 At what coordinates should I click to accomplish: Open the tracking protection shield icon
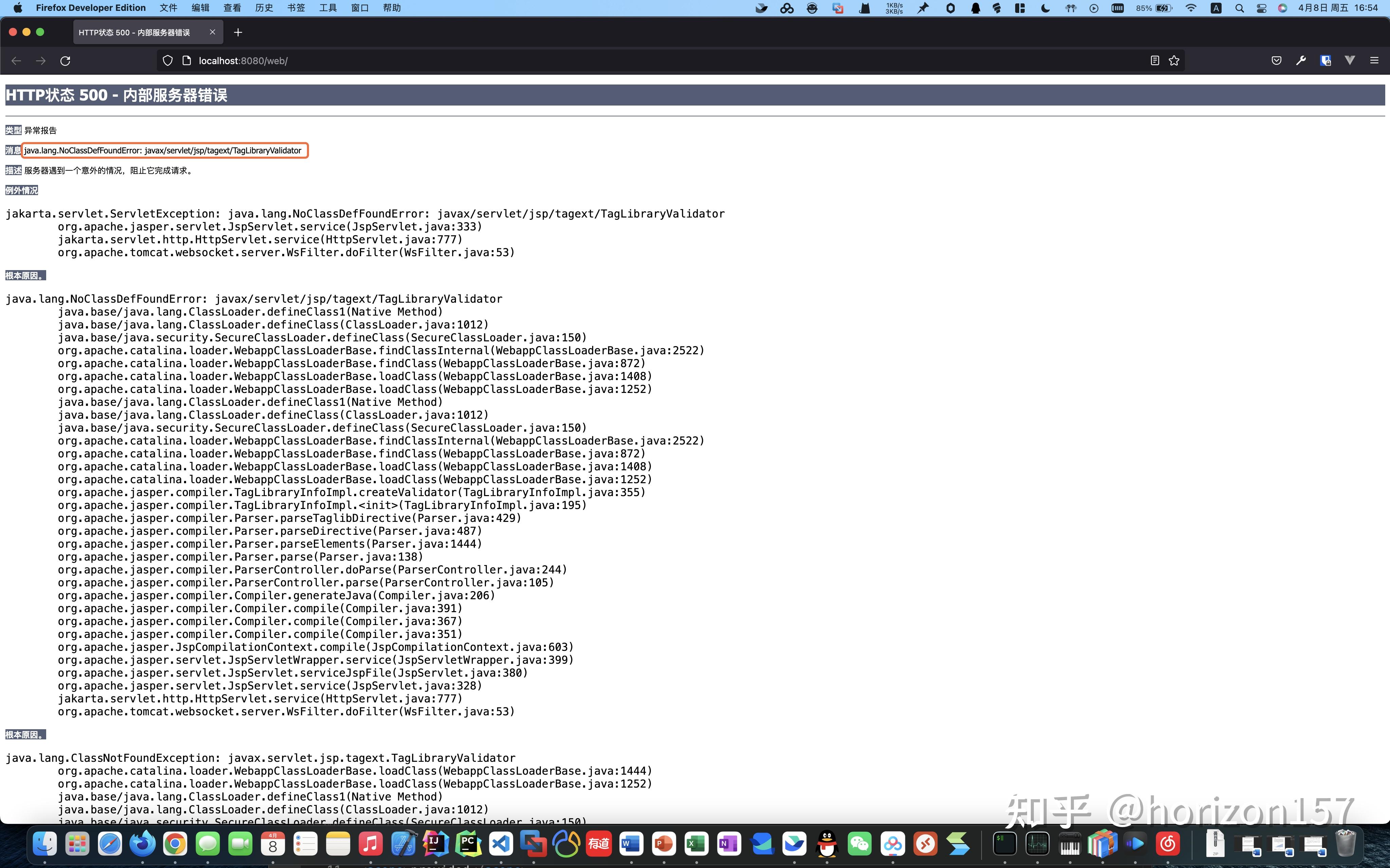[168, 61]
